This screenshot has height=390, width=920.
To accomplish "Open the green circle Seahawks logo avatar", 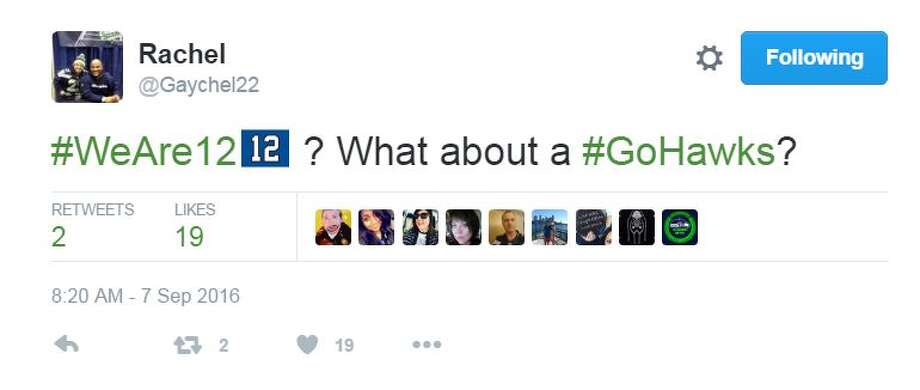I will click(680, 227).
